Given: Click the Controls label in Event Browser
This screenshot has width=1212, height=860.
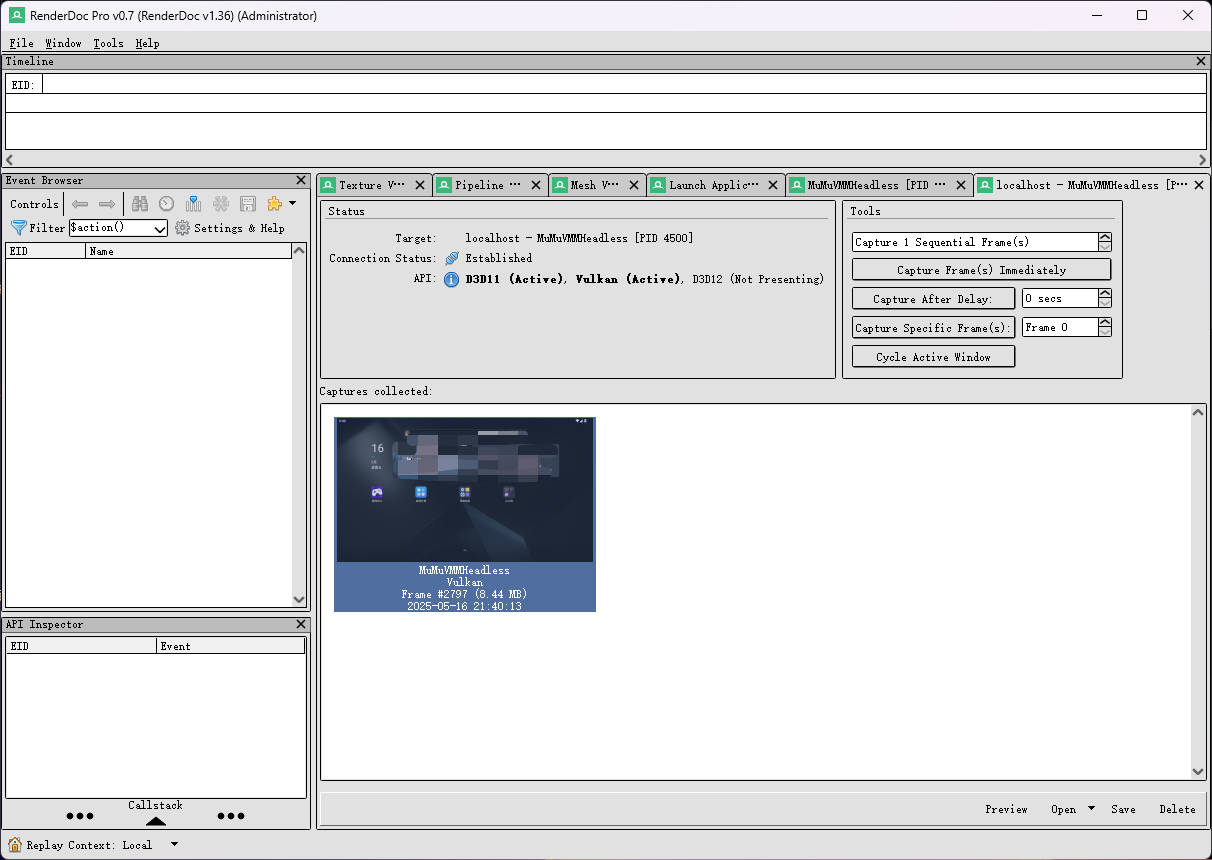Looking at the screenshot, I should (34, 204).
